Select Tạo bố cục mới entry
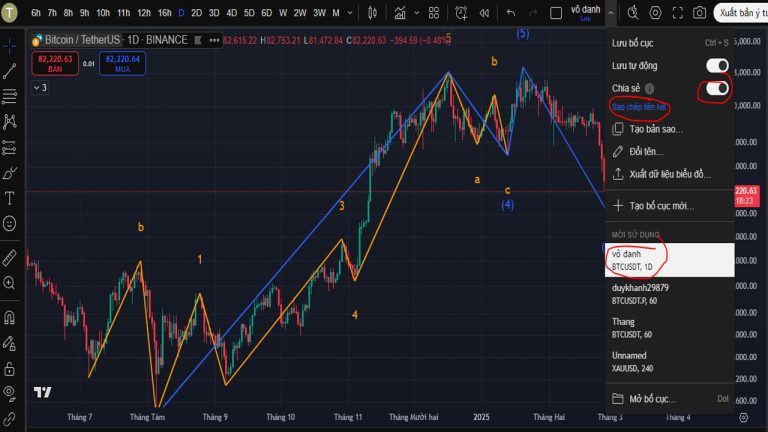The image size is (768, 432). pyautogui.click(x=670, y=206)
